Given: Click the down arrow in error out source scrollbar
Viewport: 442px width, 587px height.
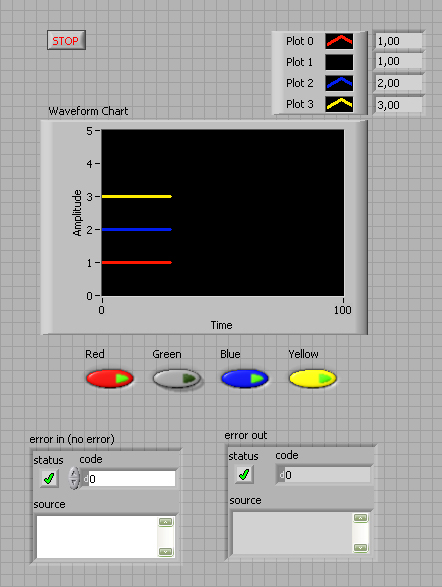Looking at the screenshot, I should [360, 548].
